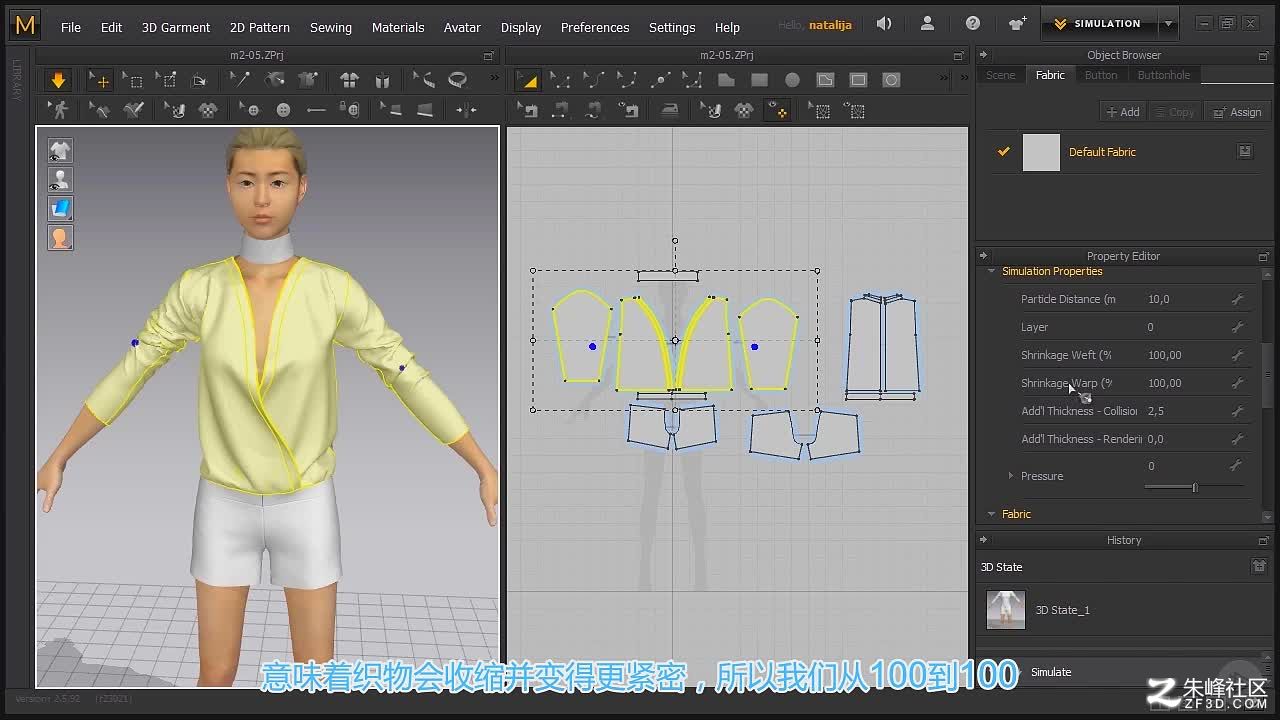Toggle blue fabric rendering icon in 3D view
This screenshot has height=720, width=1280.
click(x=60, y=209)
